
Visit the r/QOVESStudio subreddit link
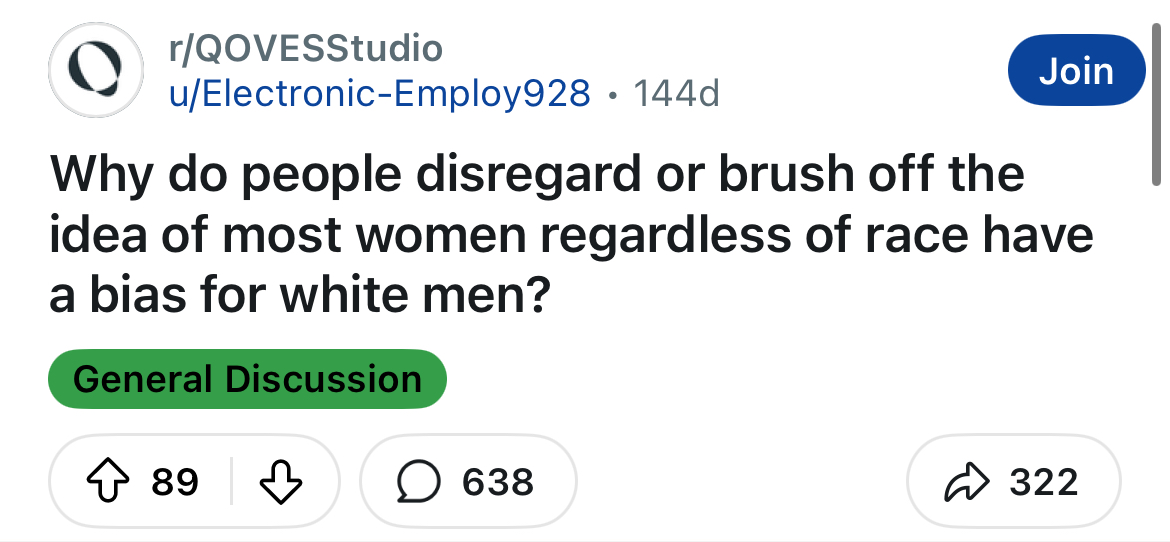[306, 49]
